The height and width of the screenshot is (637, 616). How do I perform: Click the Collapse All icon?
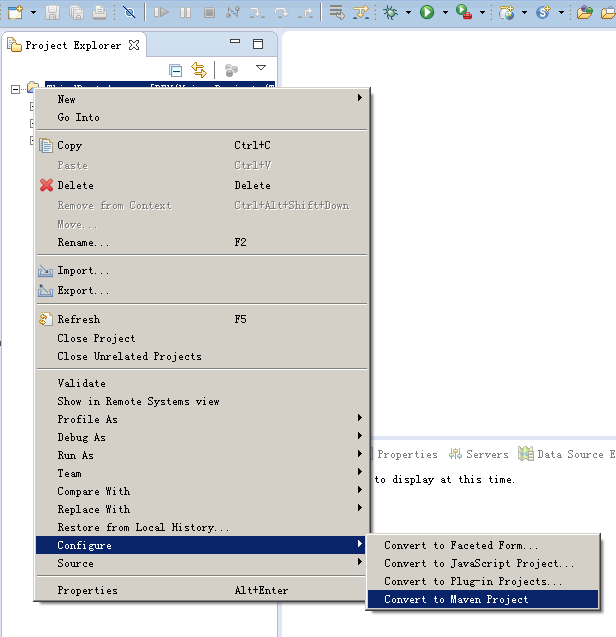[x=176, y=71]
